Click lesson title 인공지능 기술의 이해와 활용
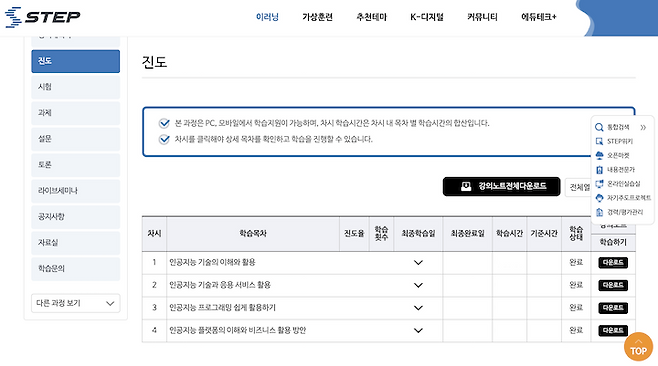 [x=212, y=262]
